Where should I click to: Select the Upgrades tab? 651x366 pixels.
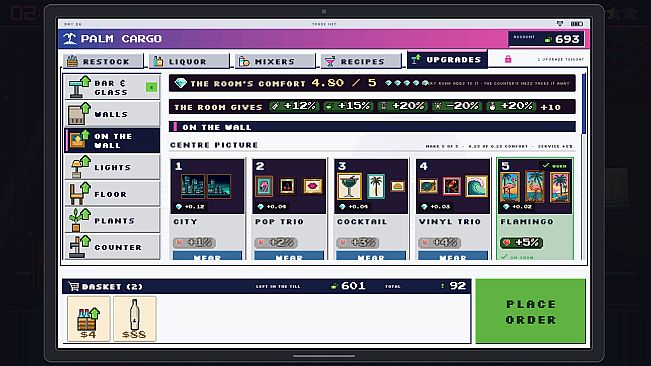pyautogui.click(x=447, y=59)
